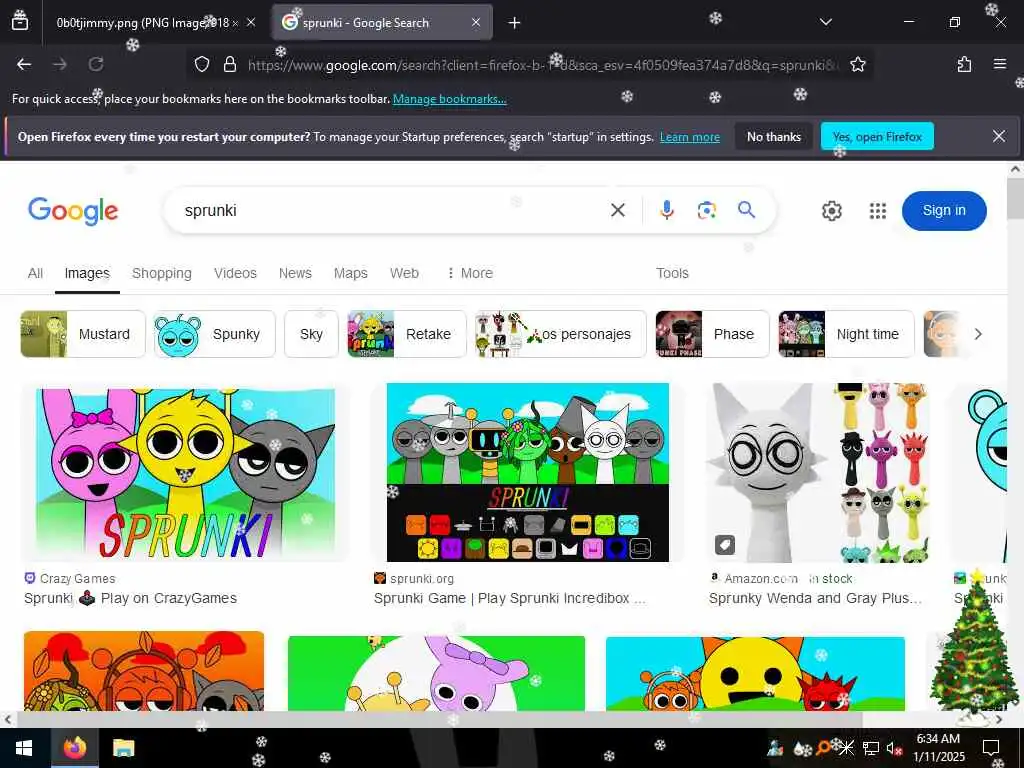The height and width of the screenshot is (768, 1024).
Task: Go back using the browser back arrow
Action: coord(24,64)
